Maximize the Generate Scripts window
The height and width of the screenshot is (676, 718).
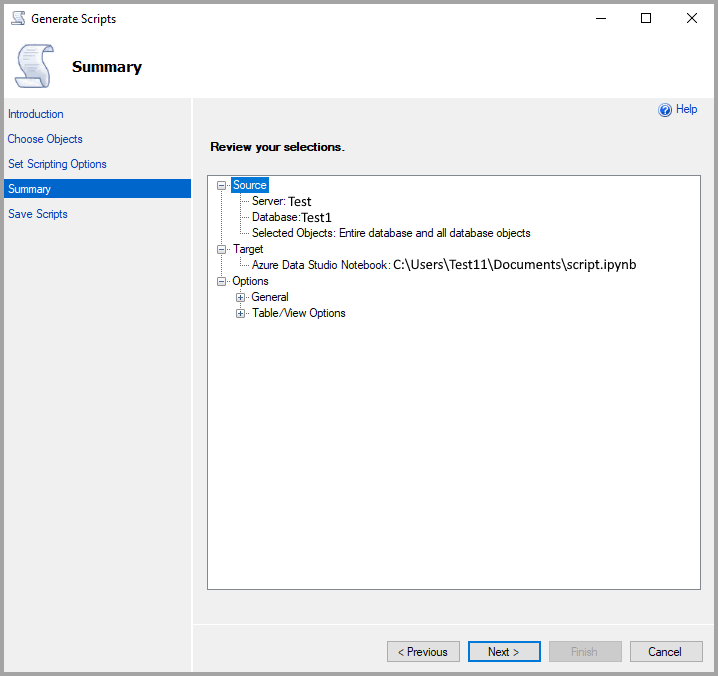coord(646,18)
